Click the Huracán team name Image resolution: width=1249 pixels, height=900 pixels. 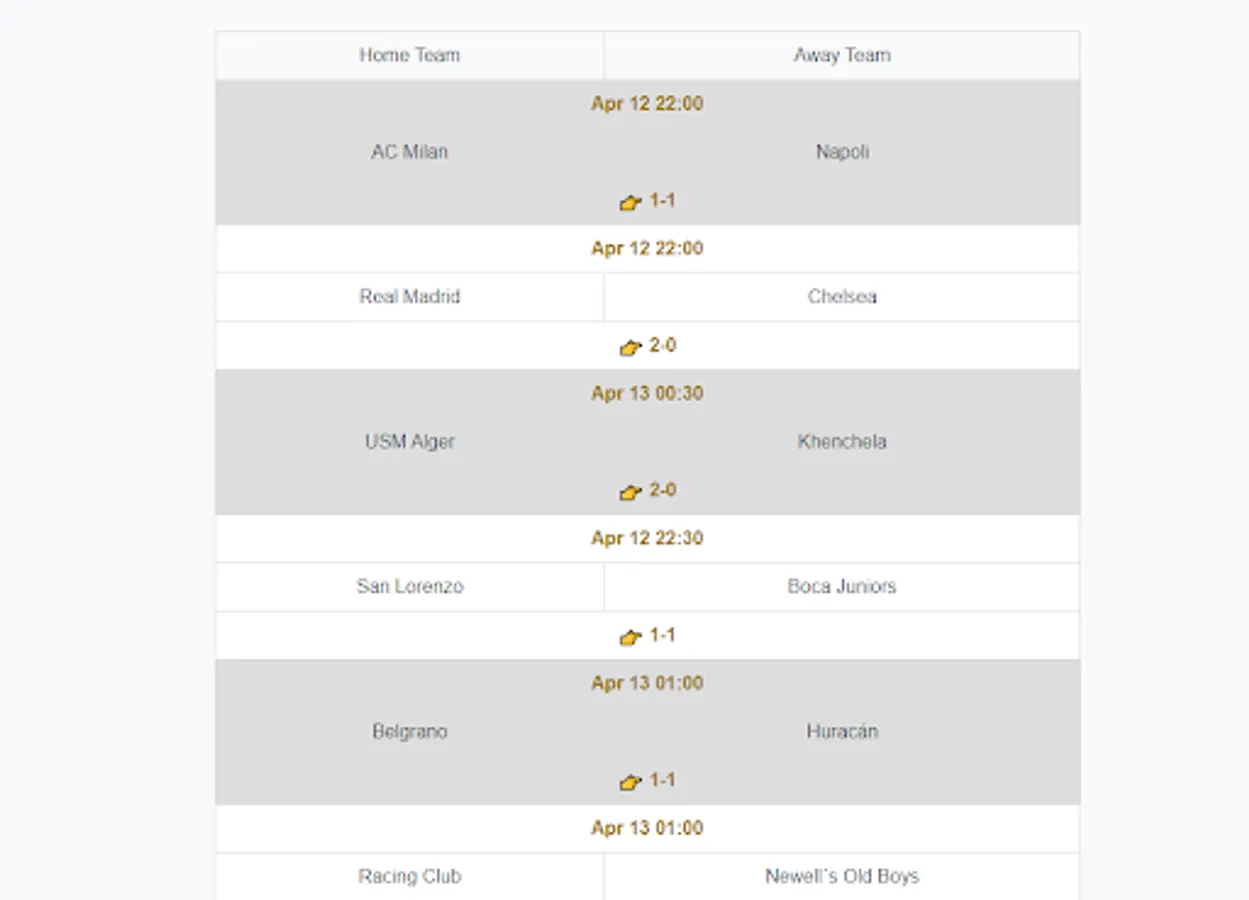point(842,732)
